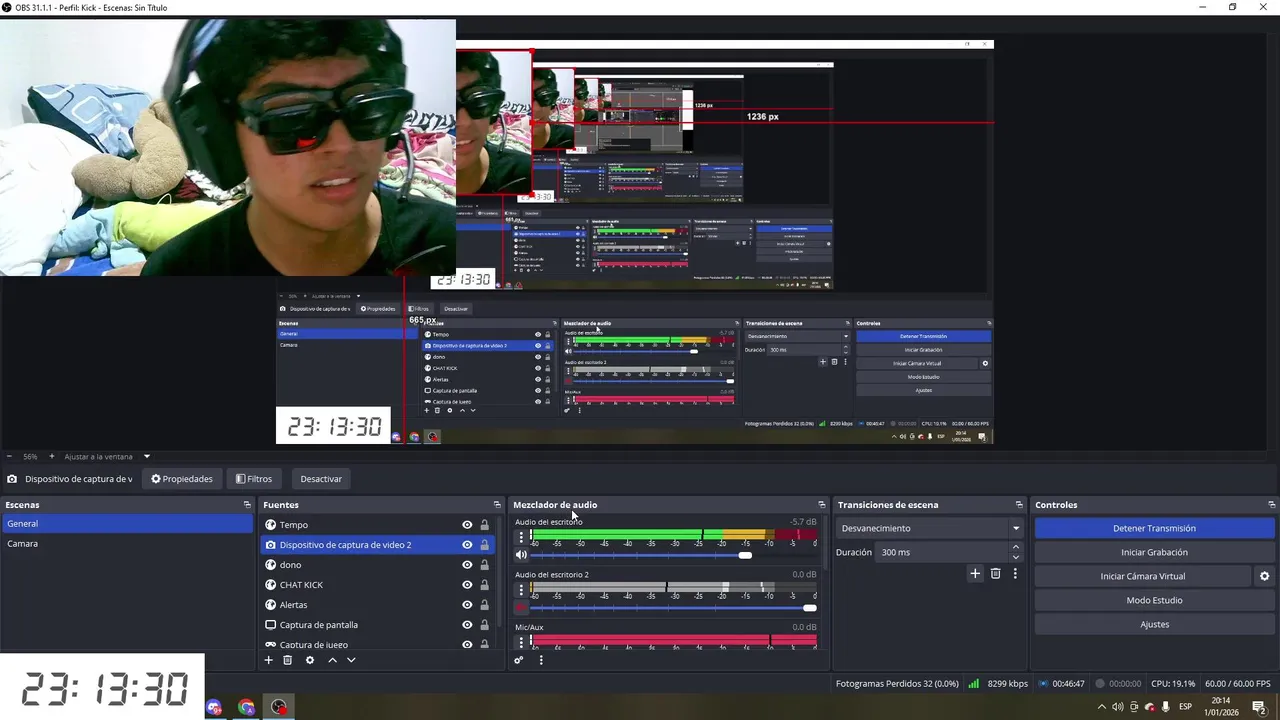Select the Tempo source row
The height and width of the screenshot is (720, 1280).
tap(379, 525)
